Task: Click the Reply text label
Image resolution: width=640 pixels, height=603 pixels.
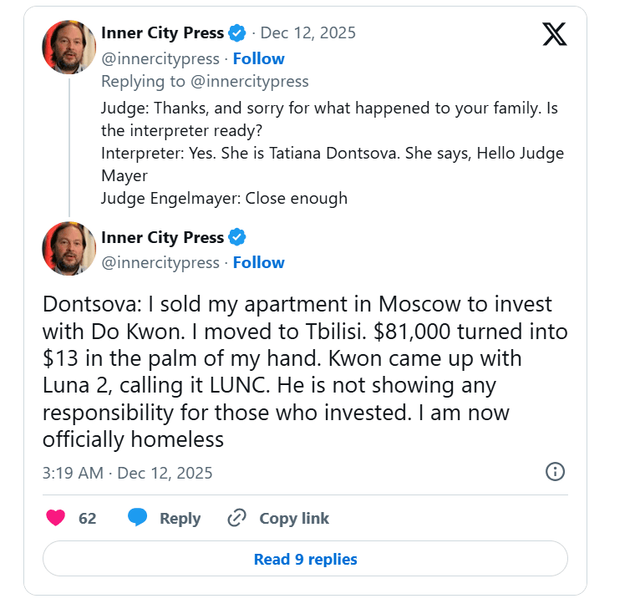Action: click(180, 518)
